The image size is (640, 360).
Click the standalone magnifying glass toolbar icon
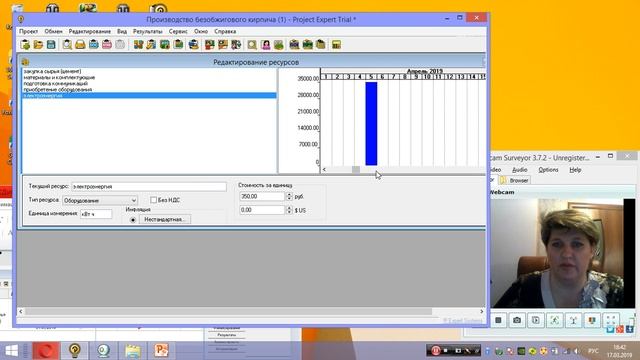point(252,44)
